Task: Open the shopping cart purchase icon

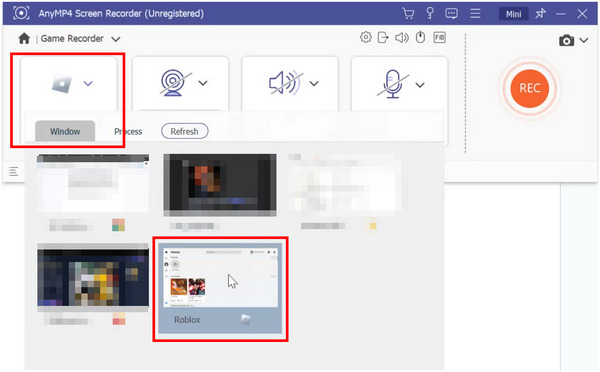Action: (408, 13)
